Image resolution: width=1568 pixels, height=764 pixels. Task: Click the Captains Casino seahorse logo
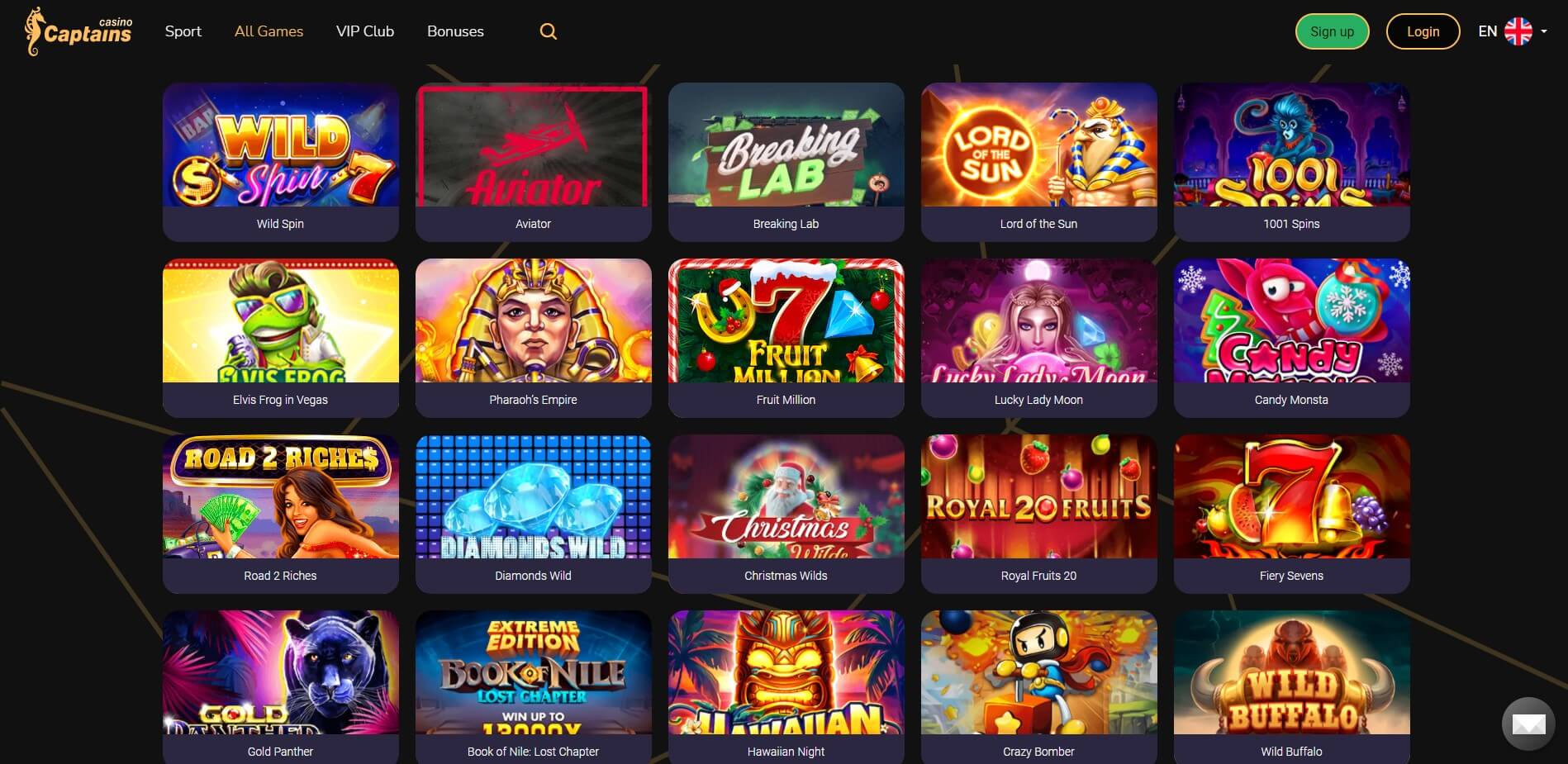pyautogui.click(x=78, y=31)
